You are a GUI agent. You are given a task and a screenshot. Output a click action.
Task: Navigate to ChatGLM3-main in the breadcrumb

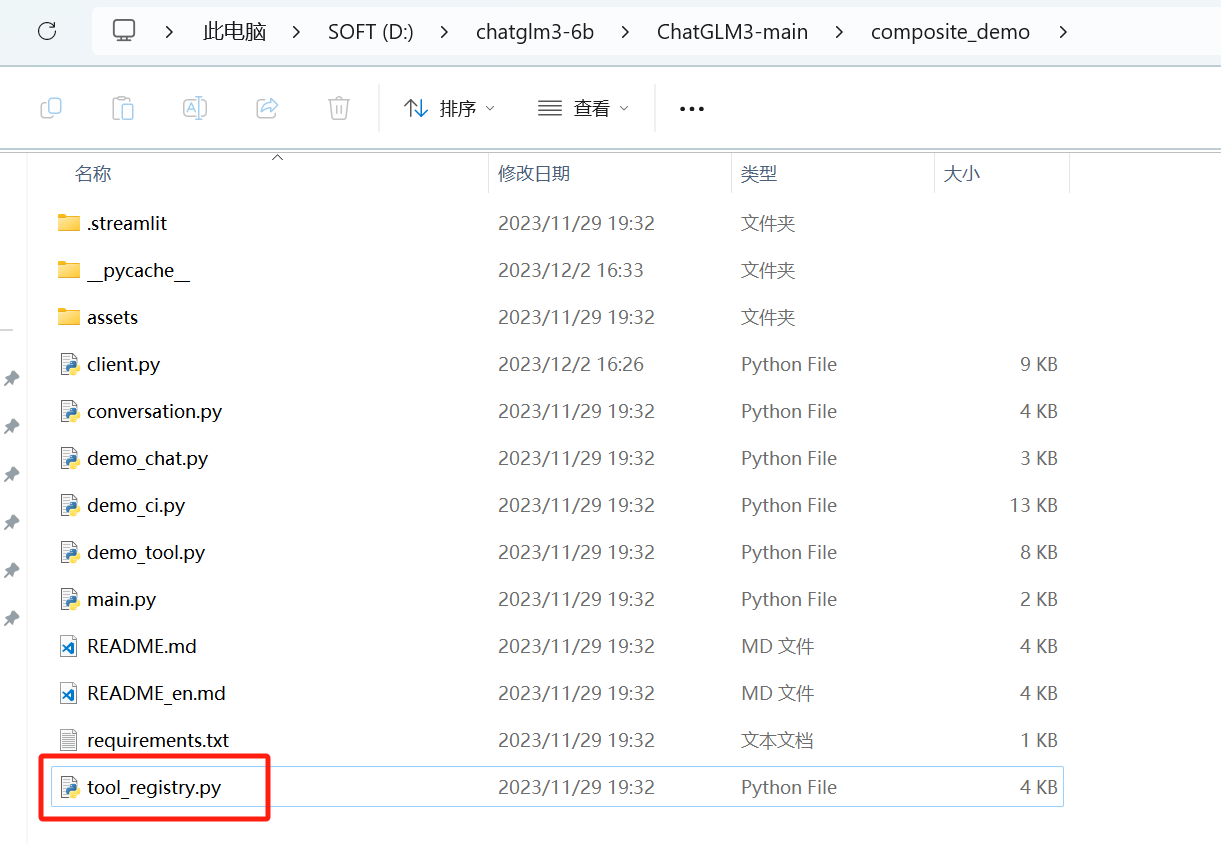tap(732, 32)
